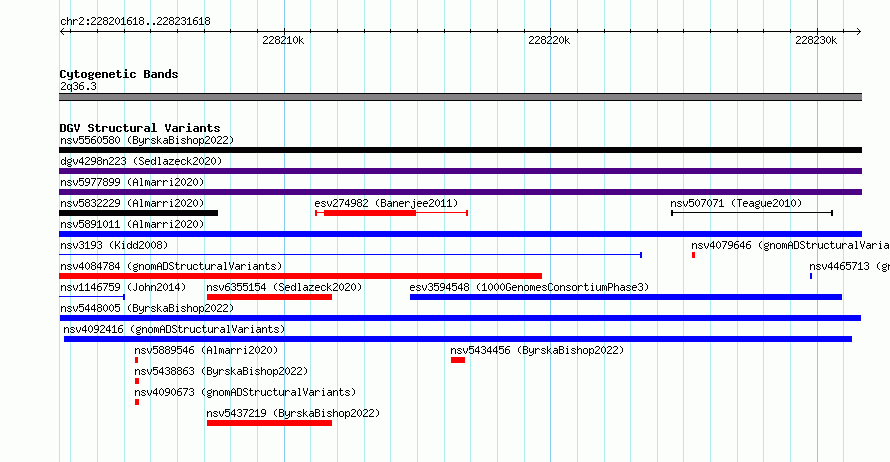Select the tiny red nsv4090673 marker

click(137, 402)
